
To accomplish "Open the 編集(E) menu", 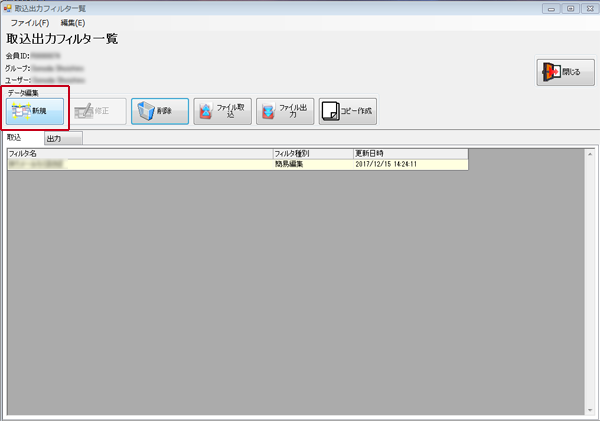I will point(73,22).
